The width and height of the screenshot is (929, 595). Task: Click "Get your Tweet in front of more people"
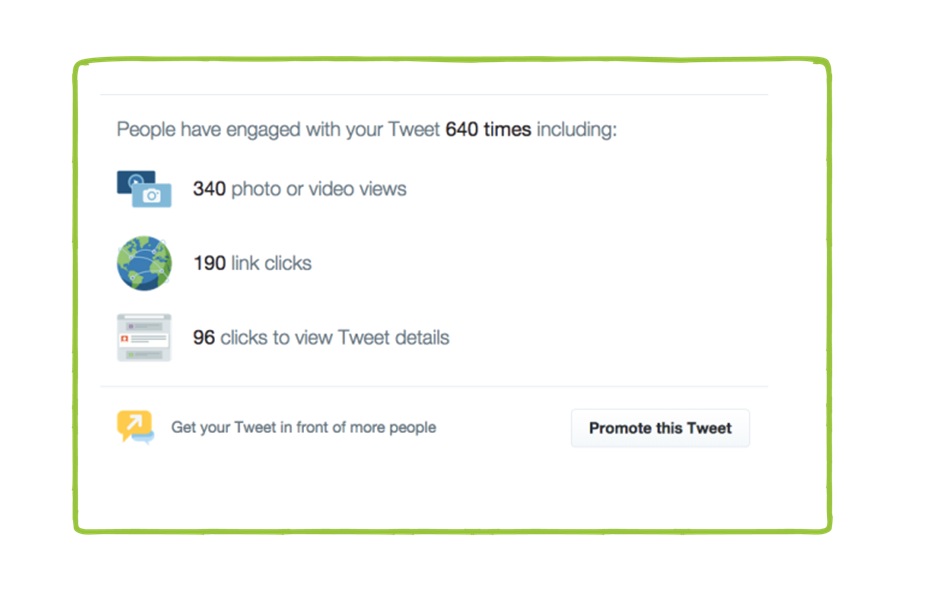pyautogui.click(x=304, y=428)
